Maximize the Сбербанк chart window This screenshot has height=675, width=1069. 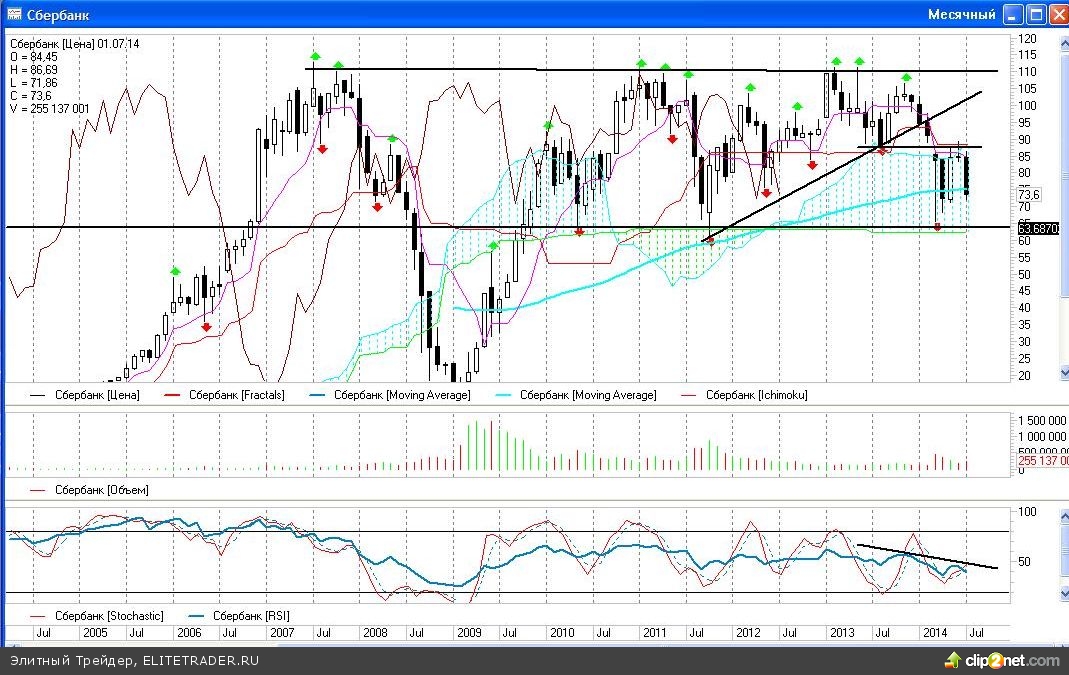[1036, 14]
